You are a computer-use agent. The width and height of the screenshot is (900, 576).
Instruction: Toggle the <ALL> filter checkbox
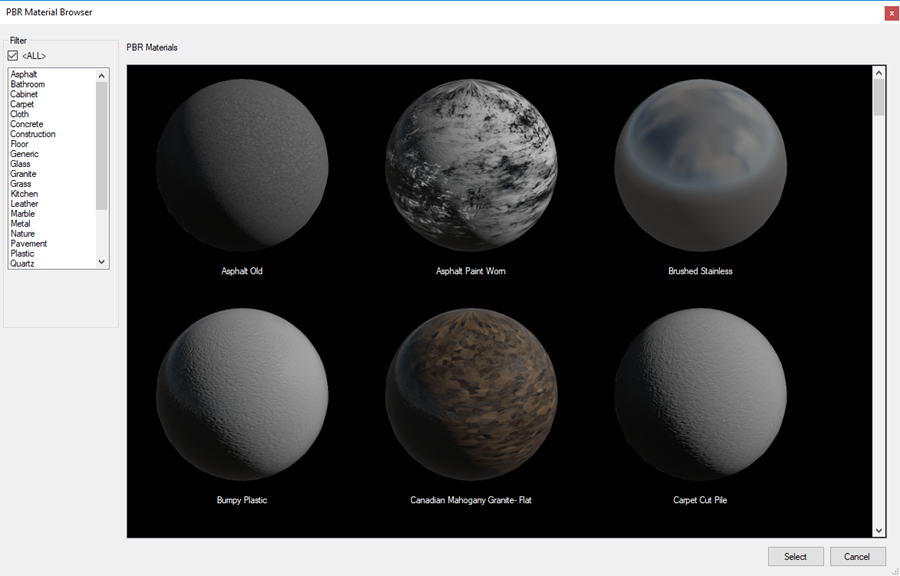click(13, 56)
